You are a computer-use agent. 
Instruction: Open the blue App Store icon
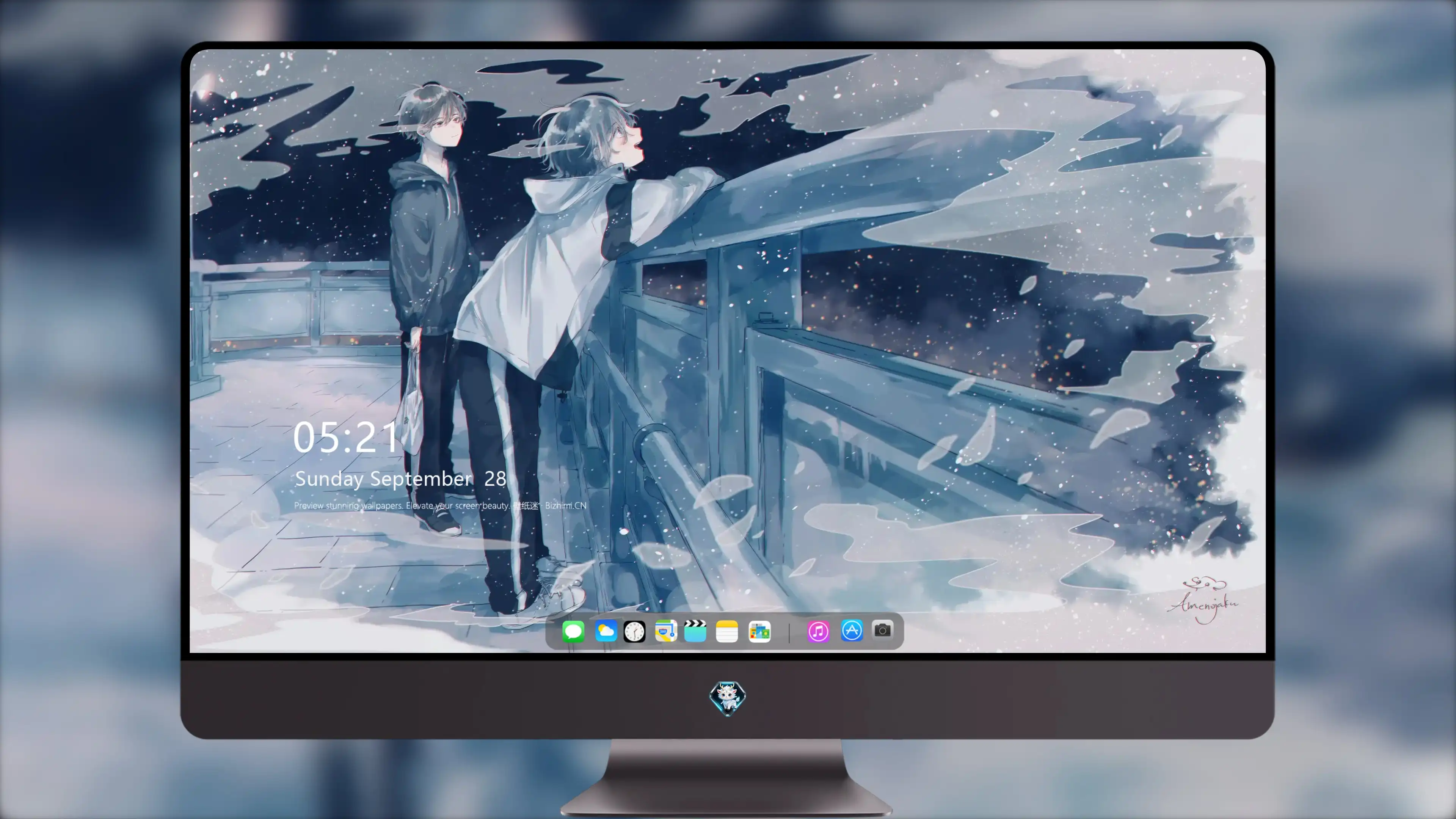click(852, 630)
